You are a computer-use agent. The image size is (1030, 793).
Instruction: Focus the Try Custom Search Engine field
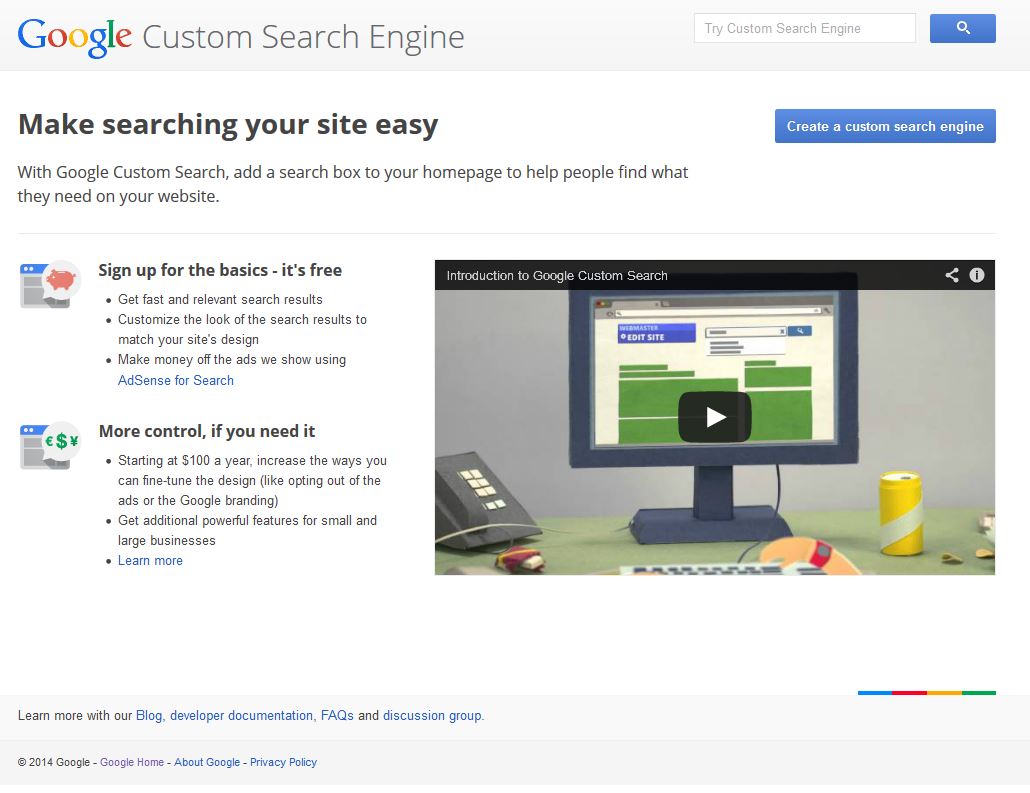coord(805,28)
